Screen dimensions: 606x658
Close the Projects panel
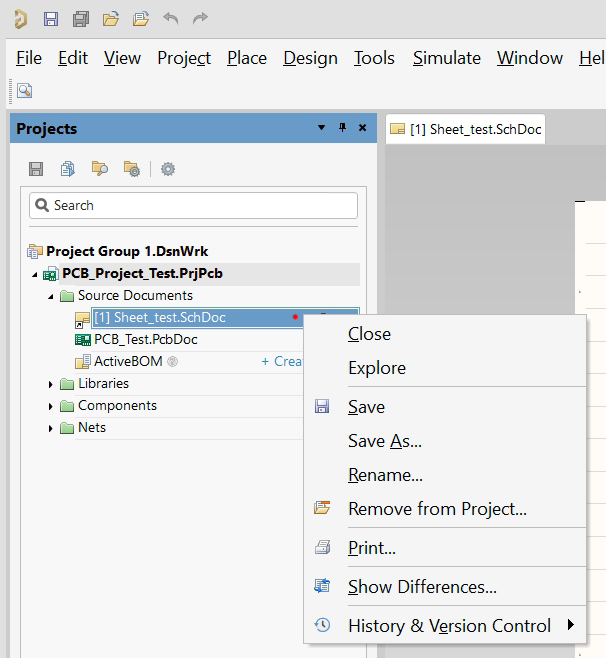(x=363, y=128)
